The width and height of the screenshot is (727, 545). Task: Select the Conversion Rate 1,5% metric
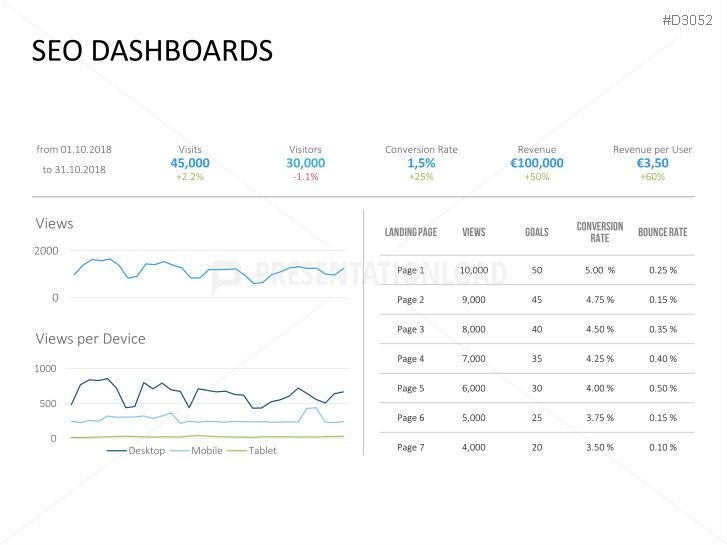(421, 163)
